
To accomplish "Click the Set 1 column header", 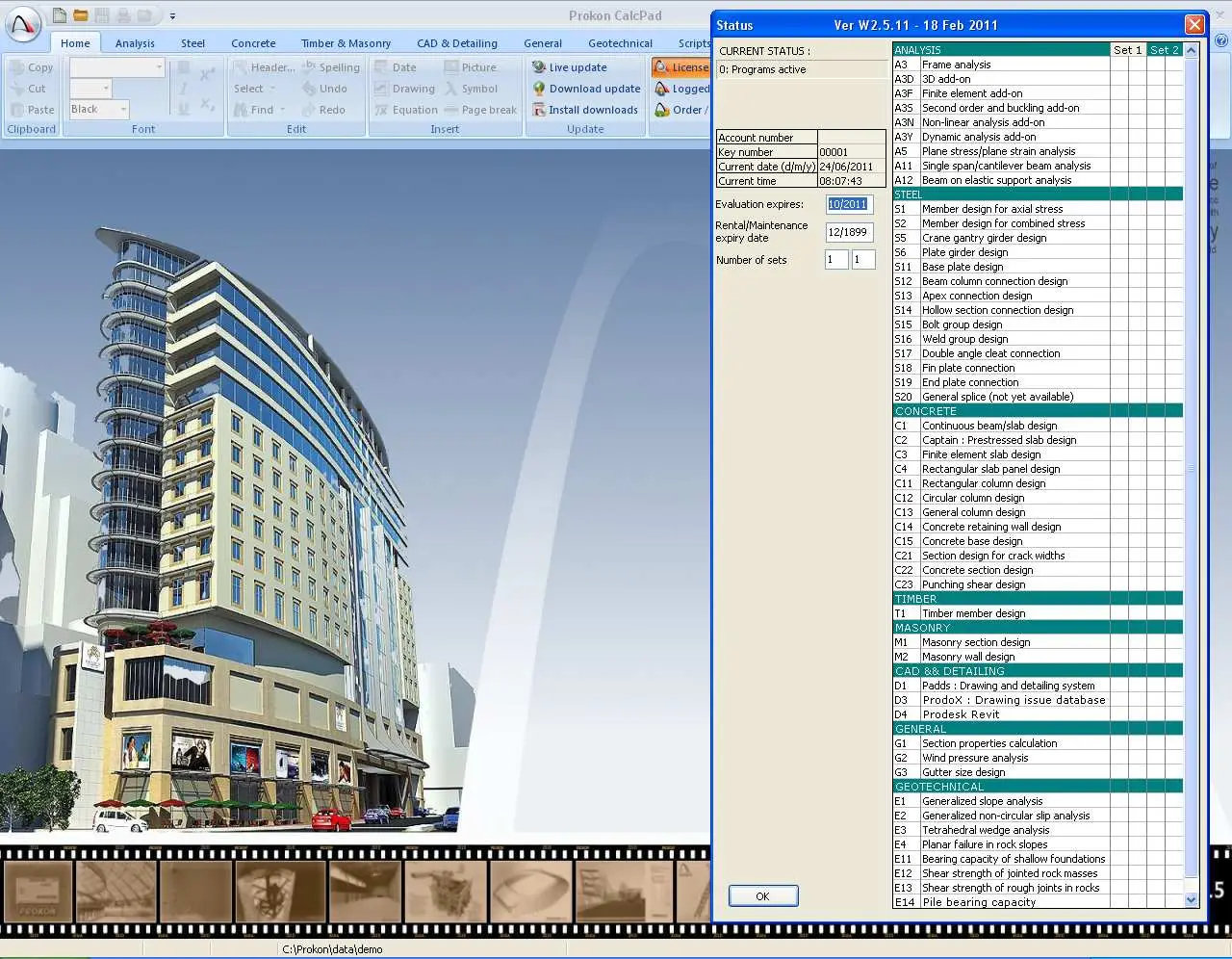I will pos(1127,50).
